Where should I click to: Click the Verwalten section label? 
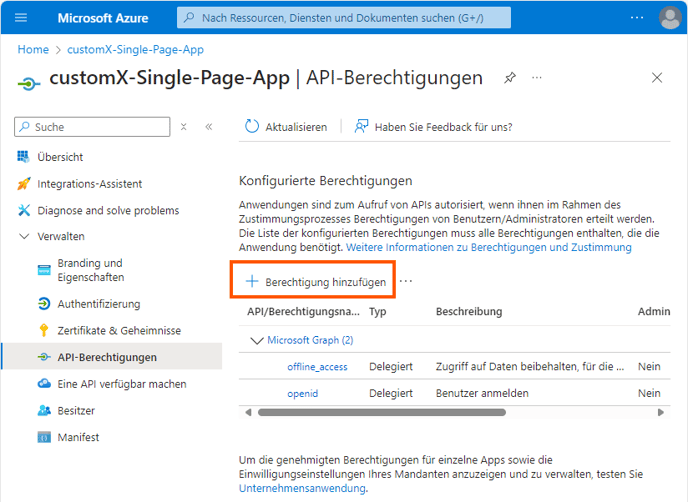click(x=61, y=237)
